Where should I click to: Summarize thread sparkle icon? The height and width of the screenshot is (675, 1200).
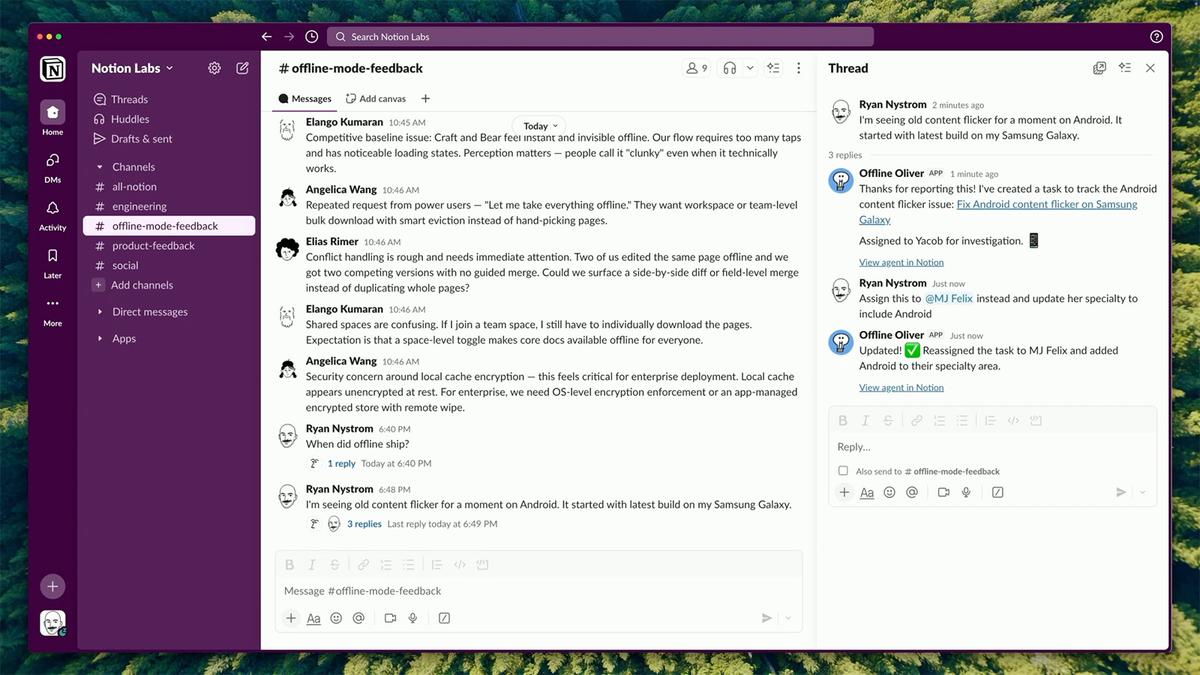click(1125, 68)
